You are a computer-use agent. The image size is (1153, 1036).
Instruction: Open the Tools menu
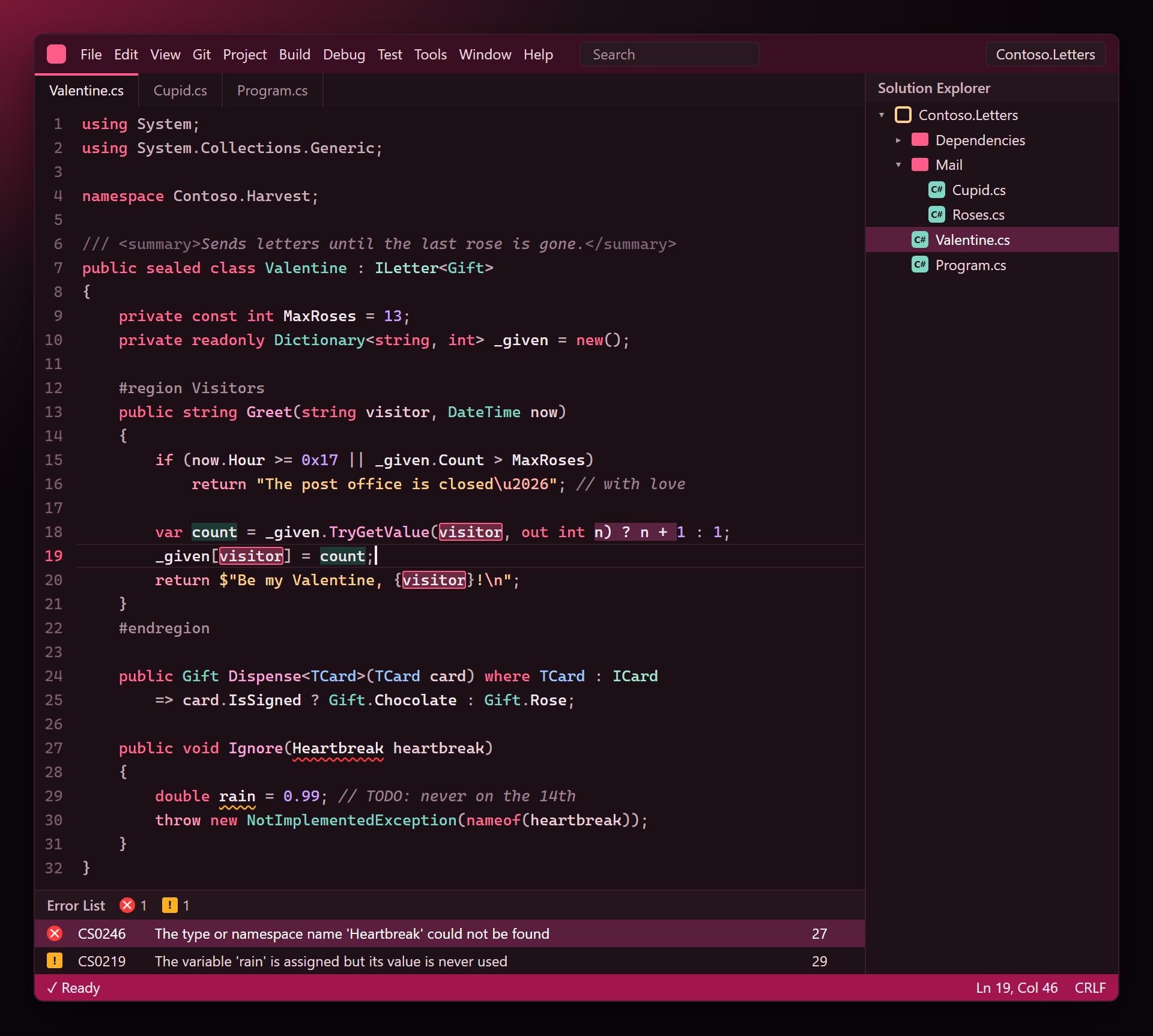pos(430,55)
